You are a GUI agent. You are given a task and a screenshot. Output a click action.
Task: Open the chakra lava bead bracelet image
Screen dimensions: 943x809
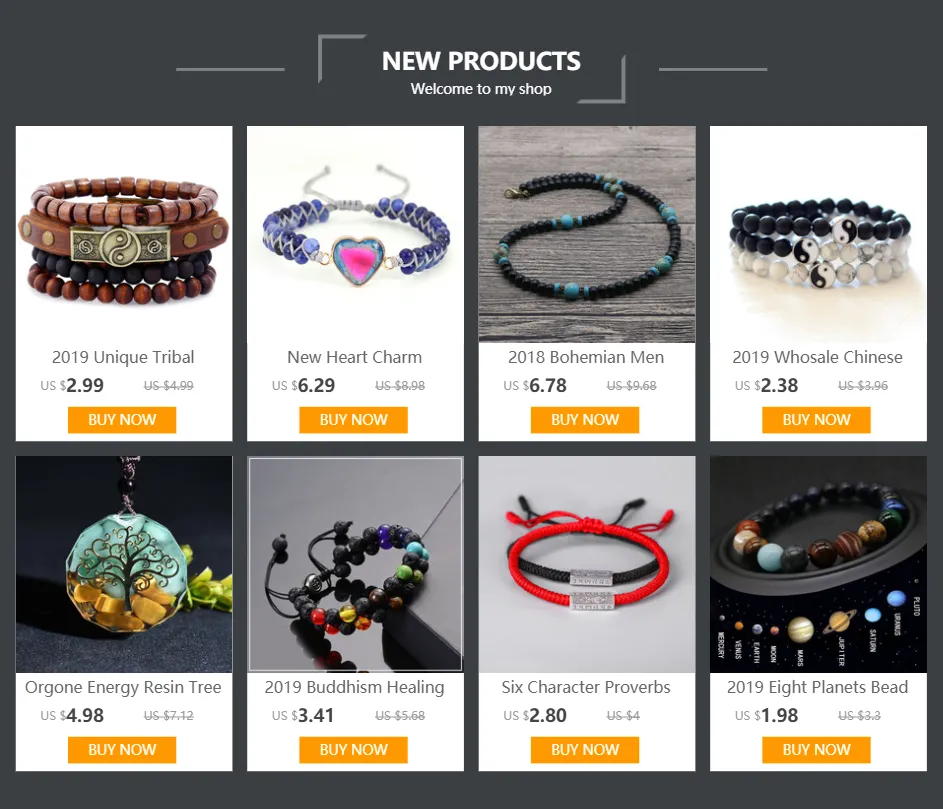tap(355, 564)
